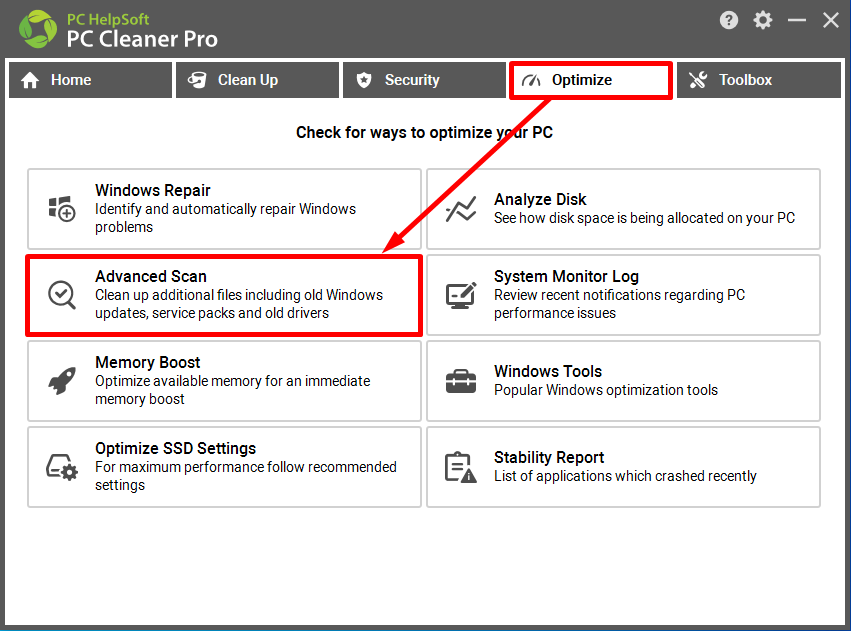Screen dimensions: 851x631
Task: Select the Optimize tab
Action: click(591, 80)
